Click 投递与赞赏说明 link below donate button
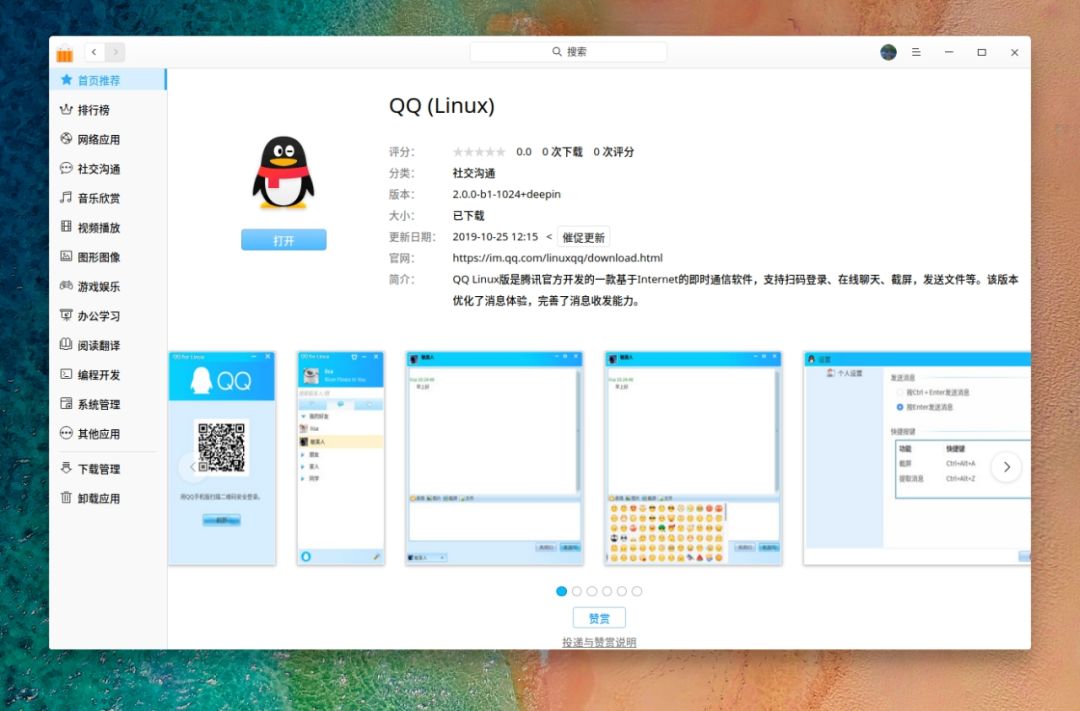This screenshot has height=711, width=1080. [x=599, y=642]
